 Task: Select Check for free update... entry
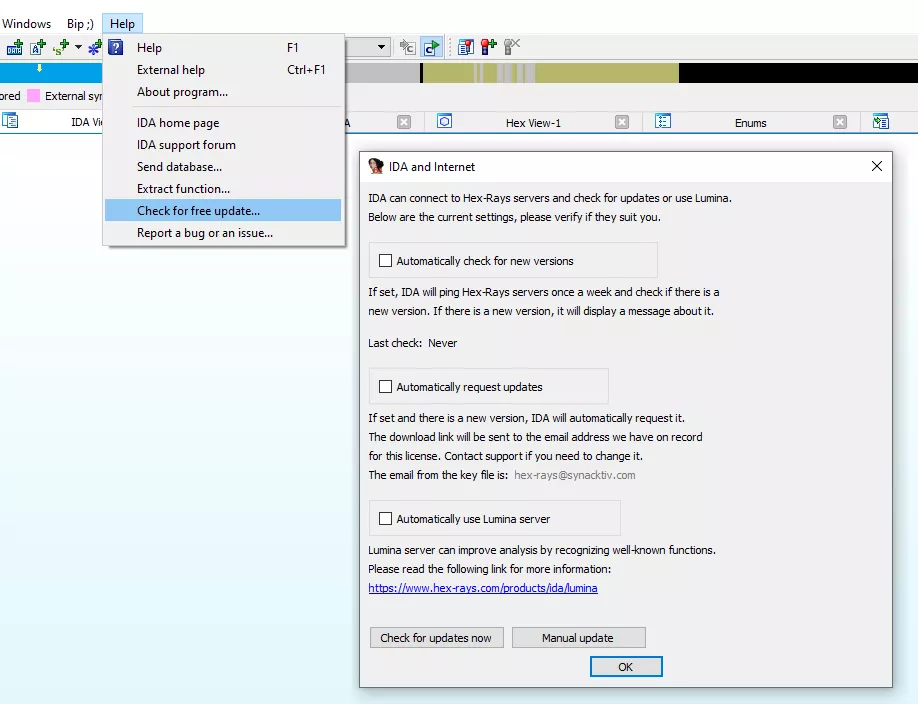223,211
